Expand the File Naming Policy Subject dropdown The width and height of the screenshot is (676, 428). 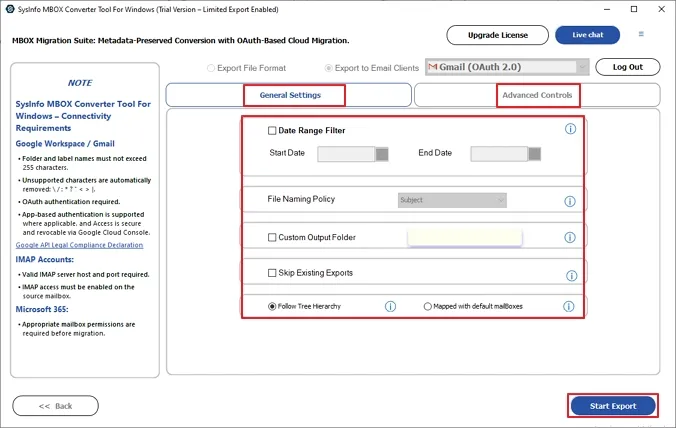(452, 200)
